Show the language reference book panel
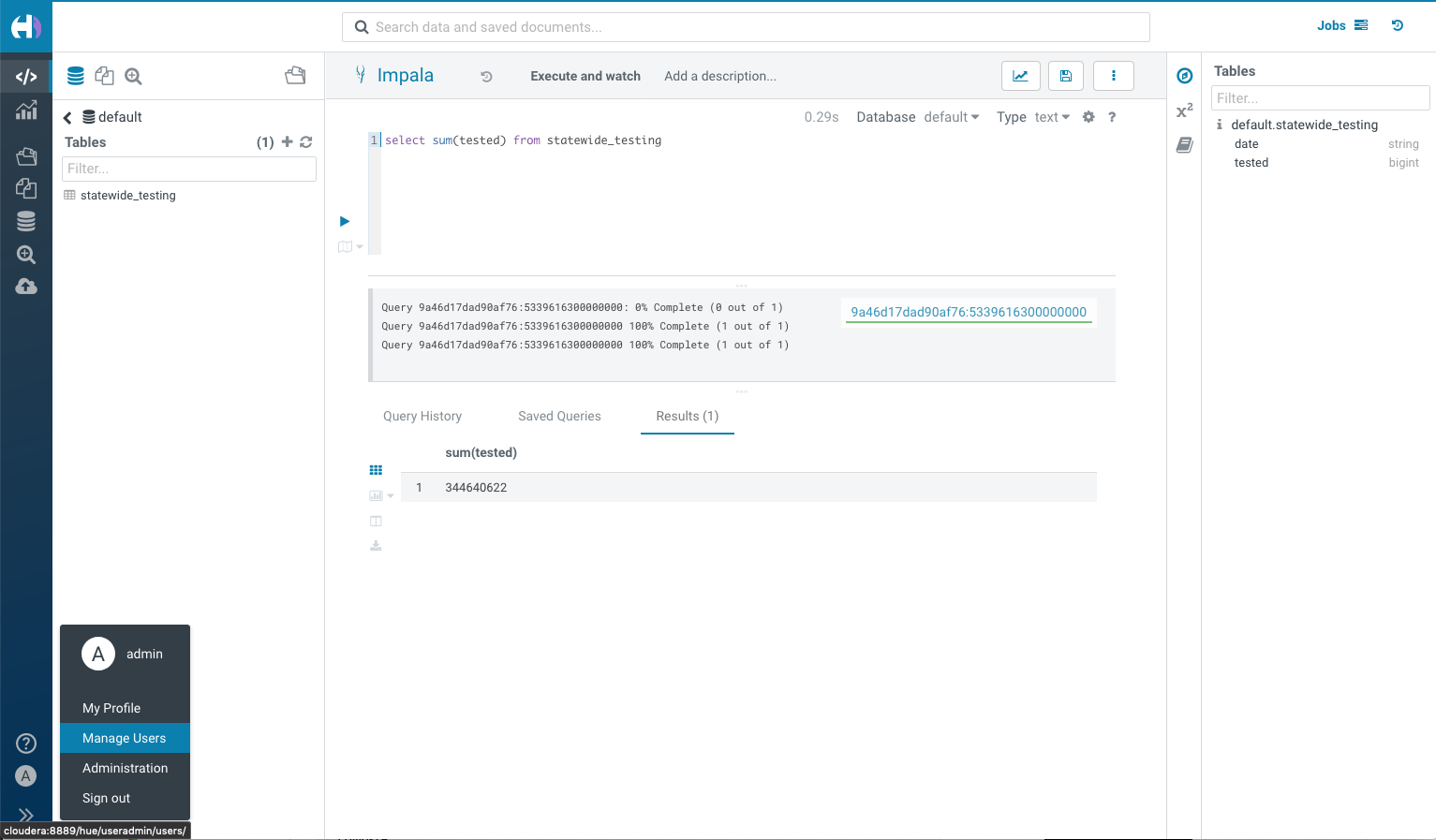Viewport: 1436px width, 840px height. click(1183, 145)
